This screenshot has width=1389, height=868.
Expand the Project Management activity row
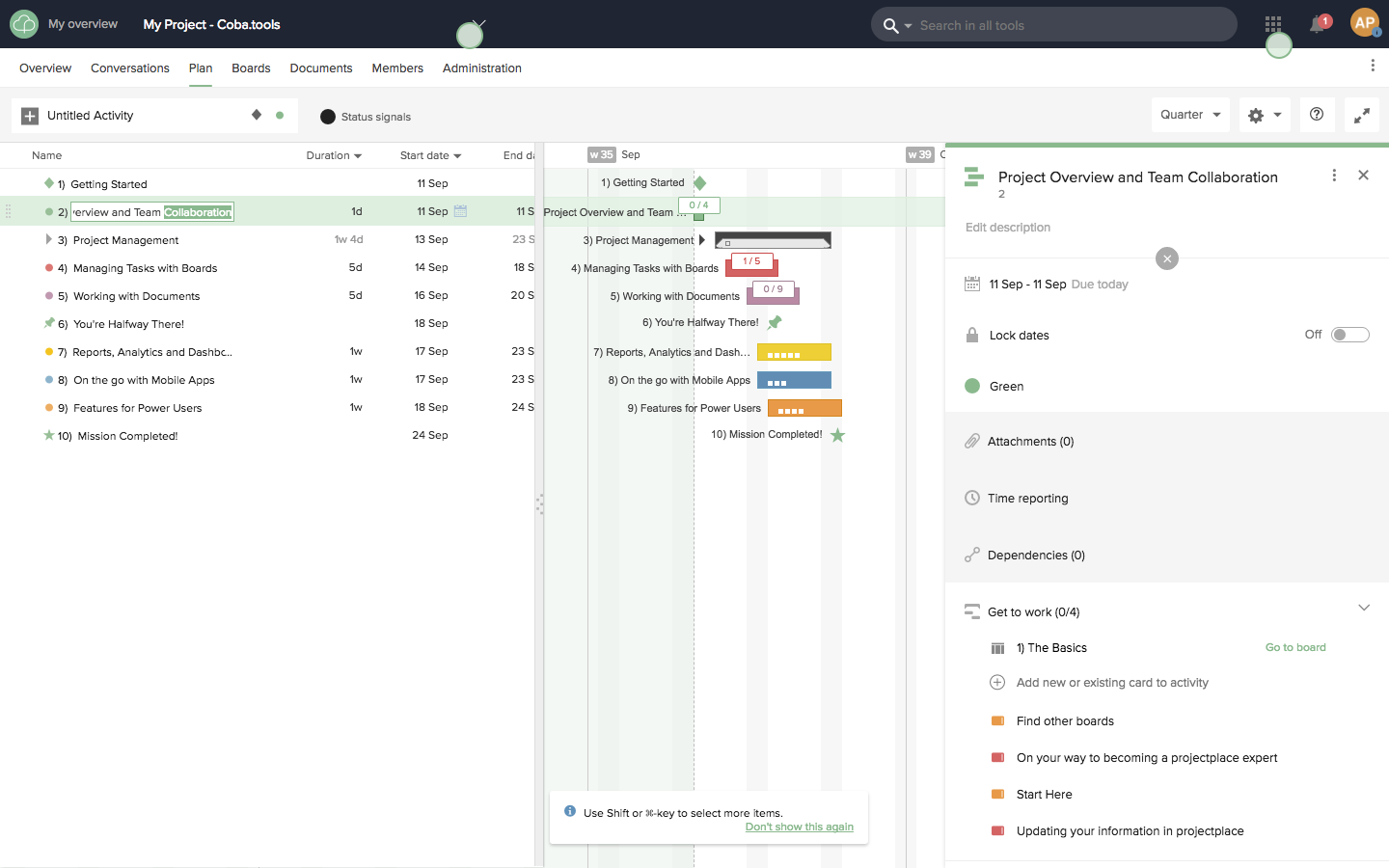tap(48, 239)
